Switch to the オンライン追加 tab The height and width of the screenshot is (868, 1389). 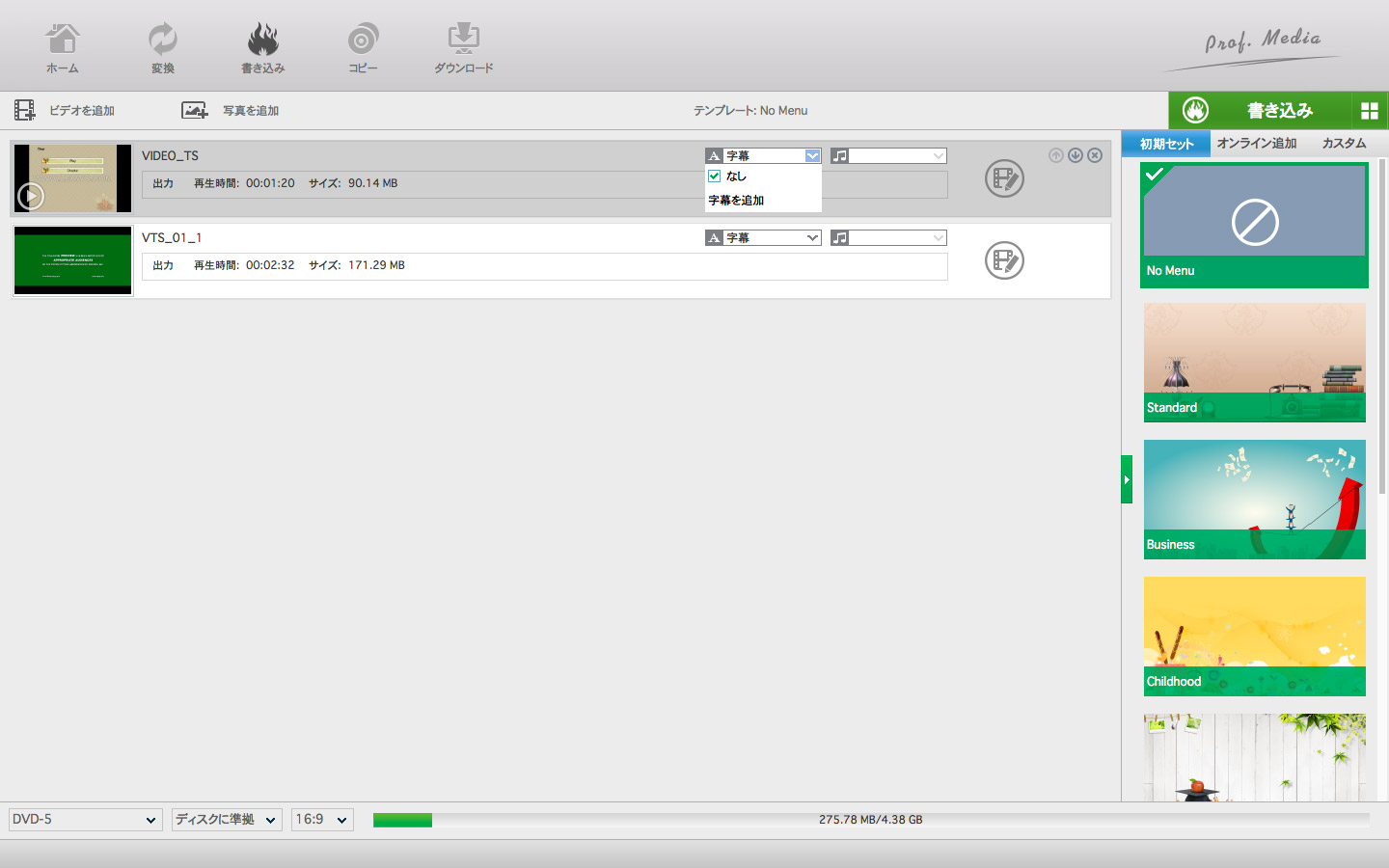point(1256,144)
